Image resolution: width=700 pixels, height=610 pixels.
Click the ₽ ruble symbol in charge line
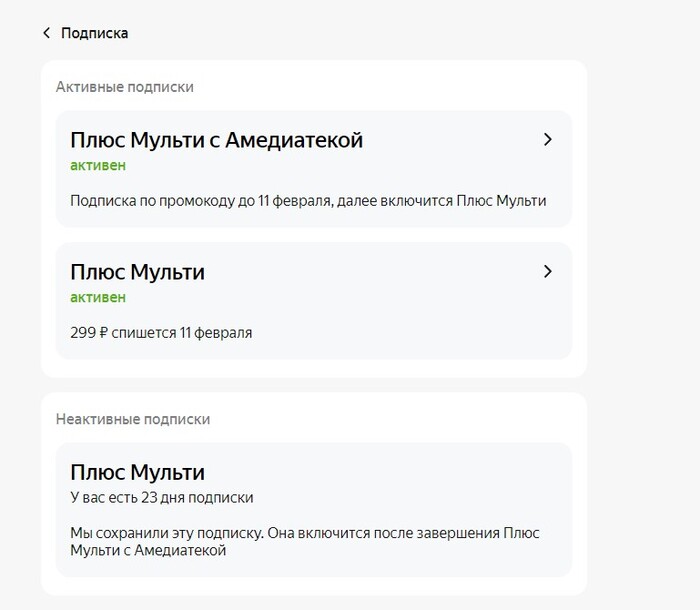(104, 332)
